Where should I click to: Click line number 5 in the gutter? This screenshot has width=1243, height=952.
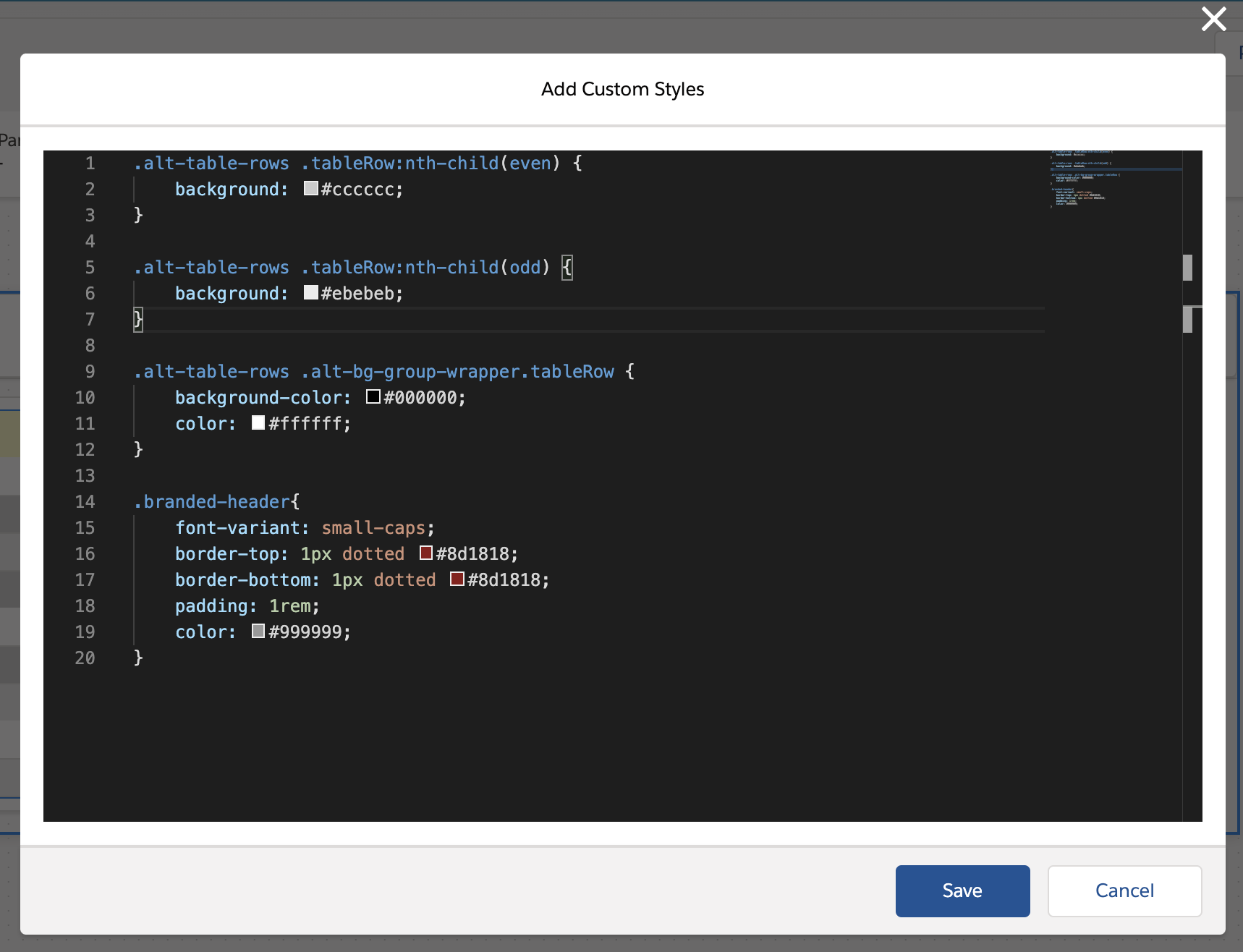point(90,268)
